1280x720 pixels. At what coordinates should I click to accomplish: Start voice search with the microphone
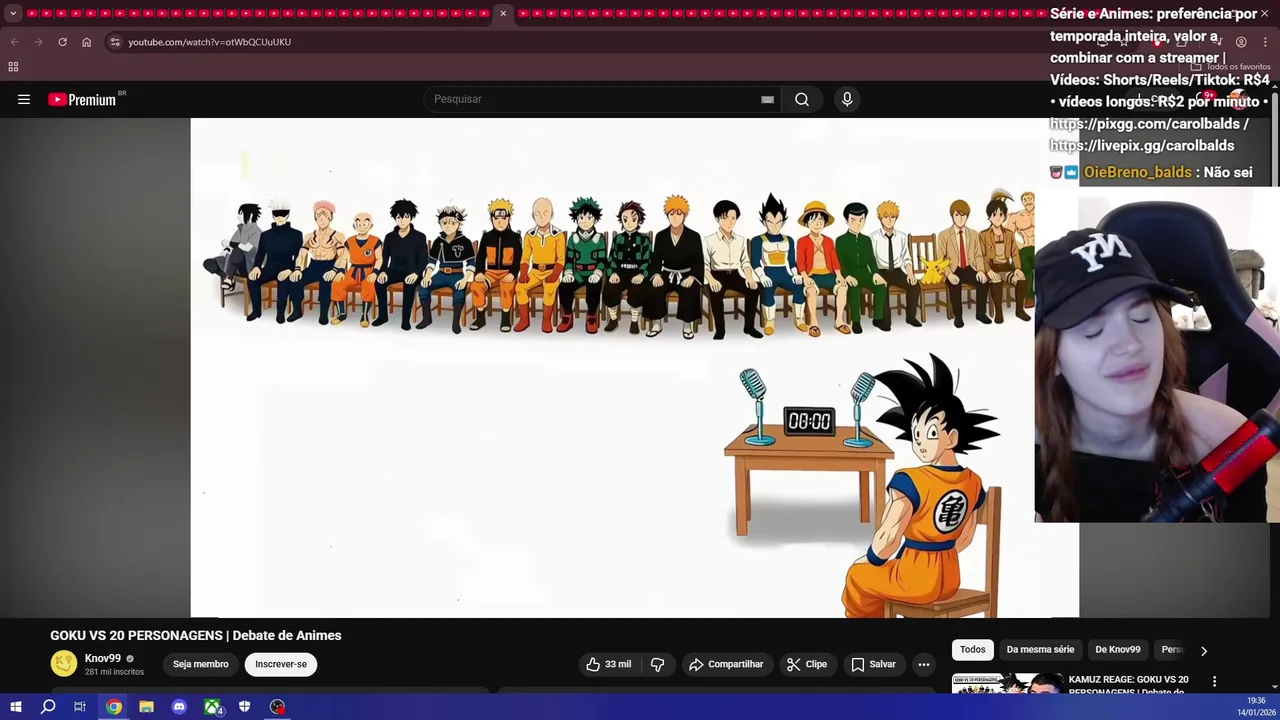(847, 99)
